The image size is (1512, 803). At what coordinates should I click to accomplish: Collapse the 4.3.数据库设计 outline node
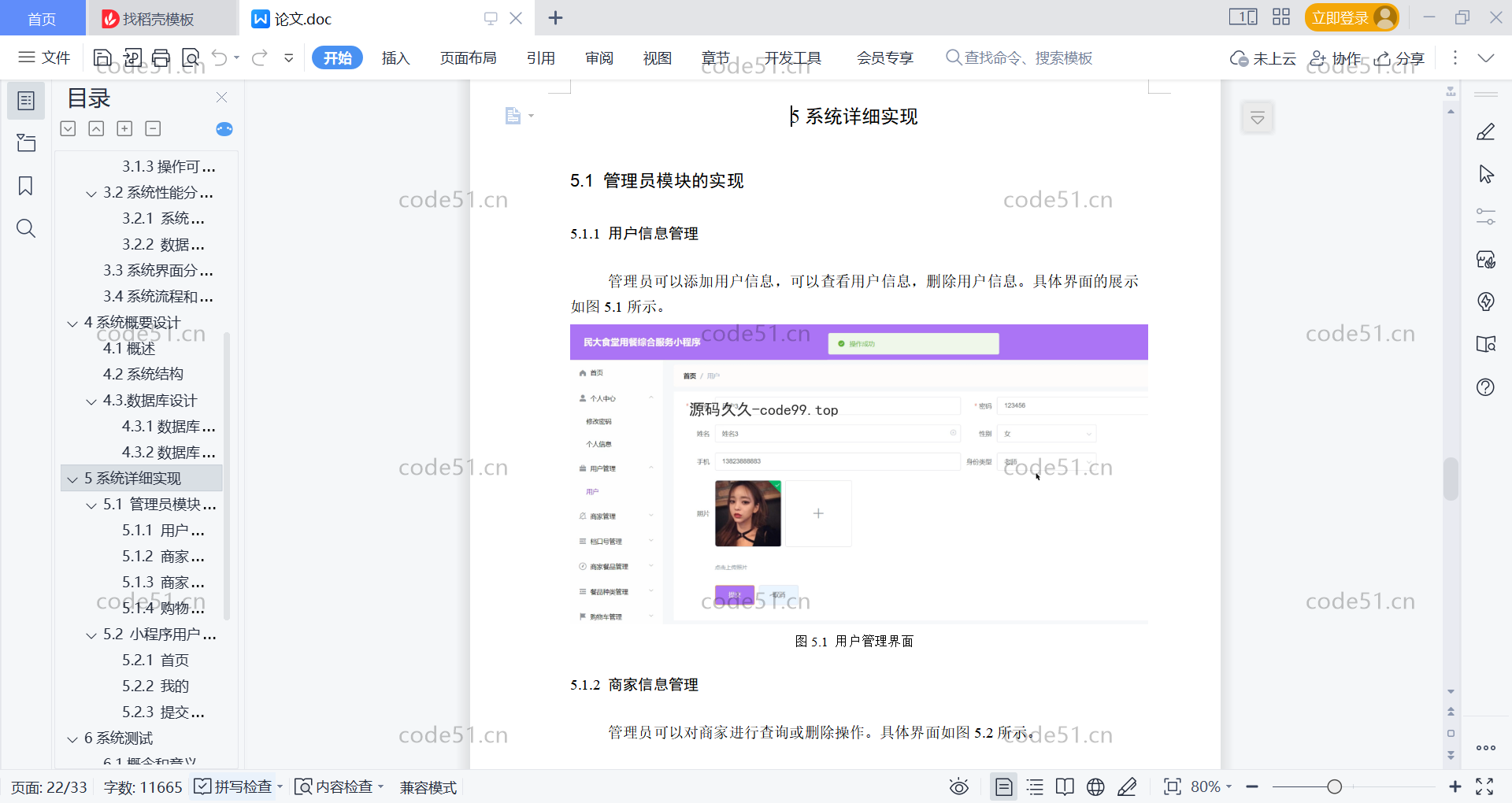pos(91,401)
